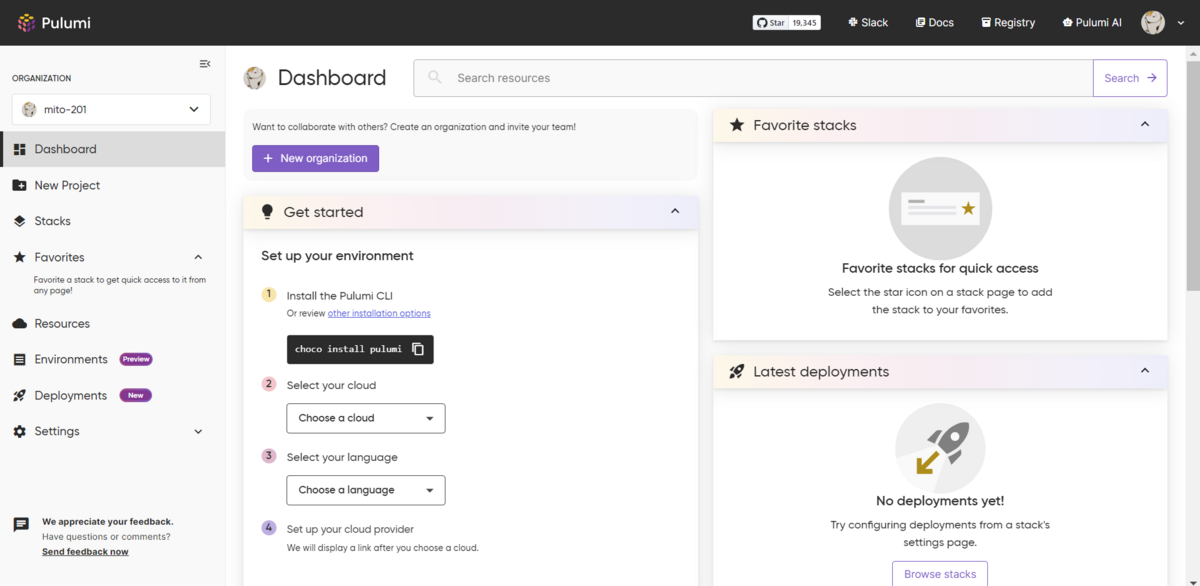1200x586 pixels.
Task: Open the Choose a cloud dropdown
Action: coord(366,418)
